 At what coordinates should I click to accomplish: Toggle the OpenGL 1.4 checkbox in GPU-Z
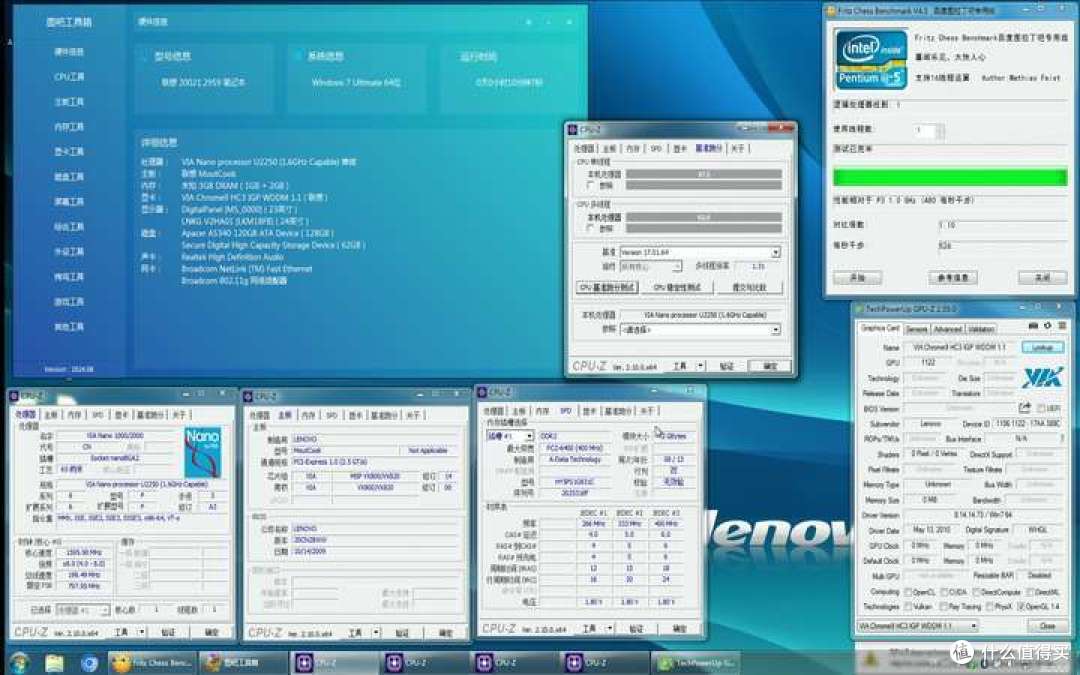point(1021,607)
